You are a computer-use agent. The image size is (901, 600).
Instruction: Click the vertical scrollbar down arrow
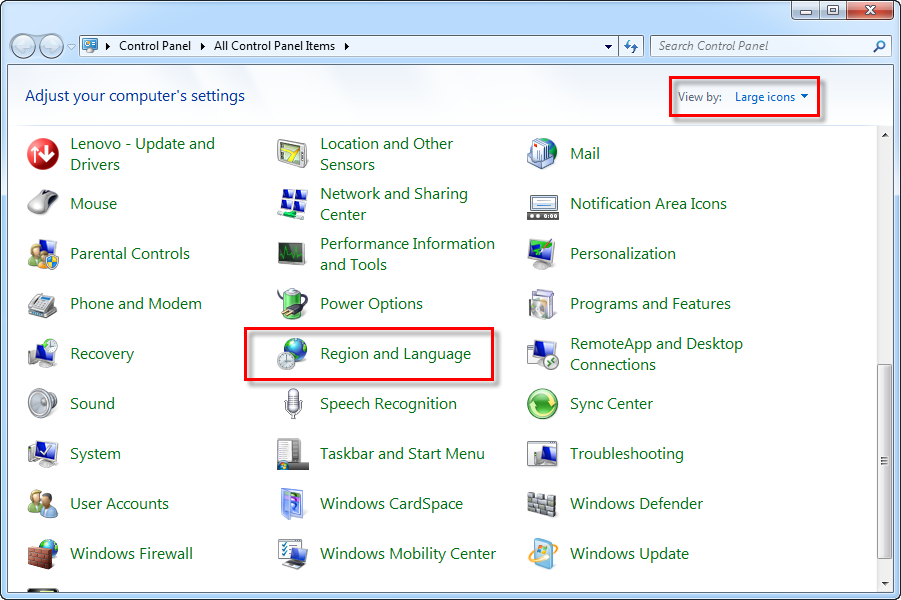(x=884, y=581)
